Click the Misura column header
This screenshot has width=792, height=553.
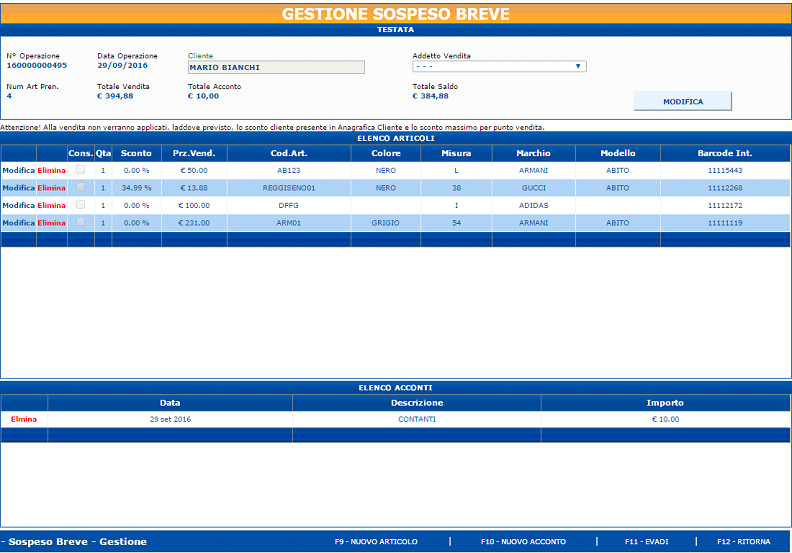coord(456,153)
